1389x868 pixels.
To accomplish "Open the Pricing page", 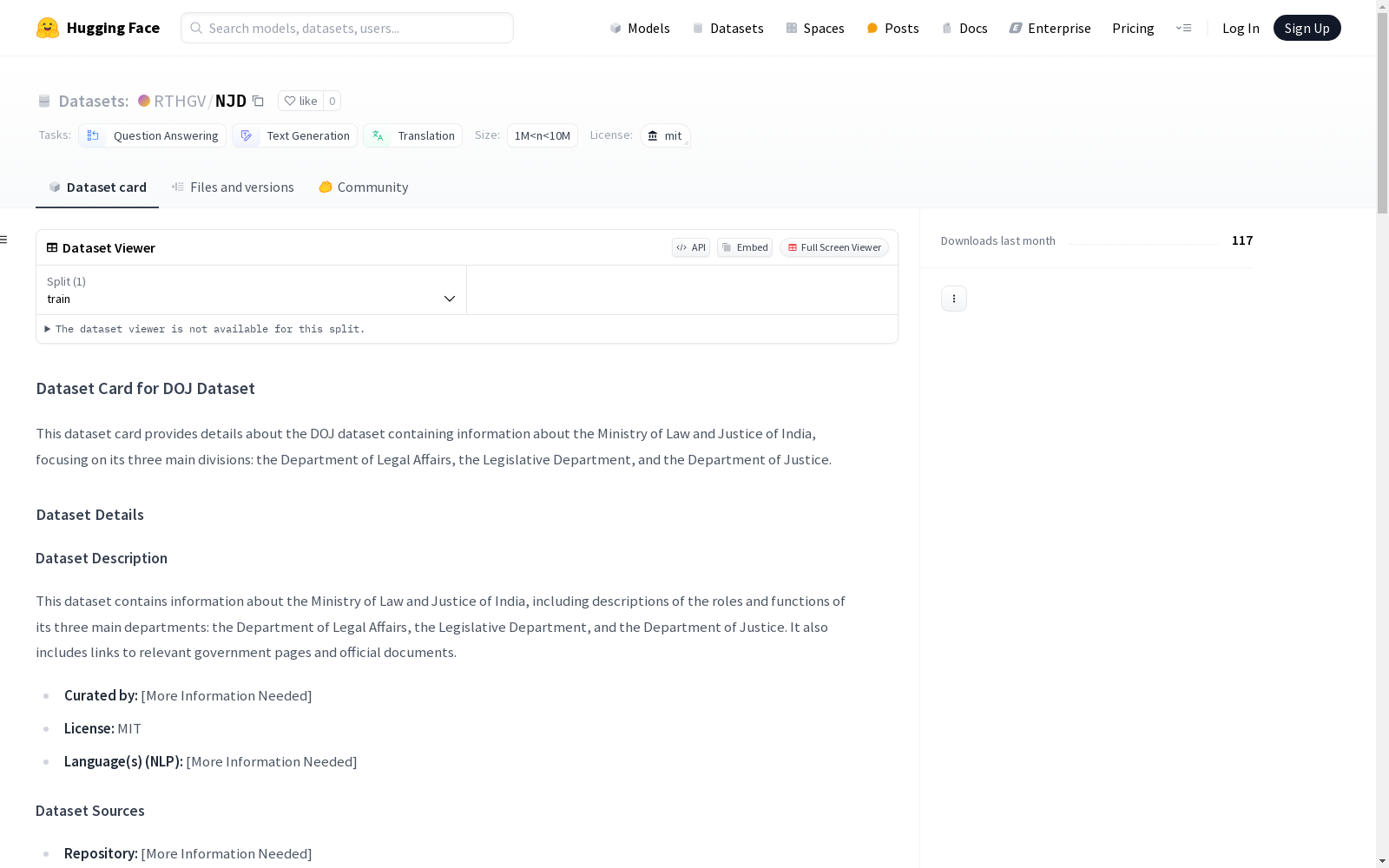I will [1133, 28].
